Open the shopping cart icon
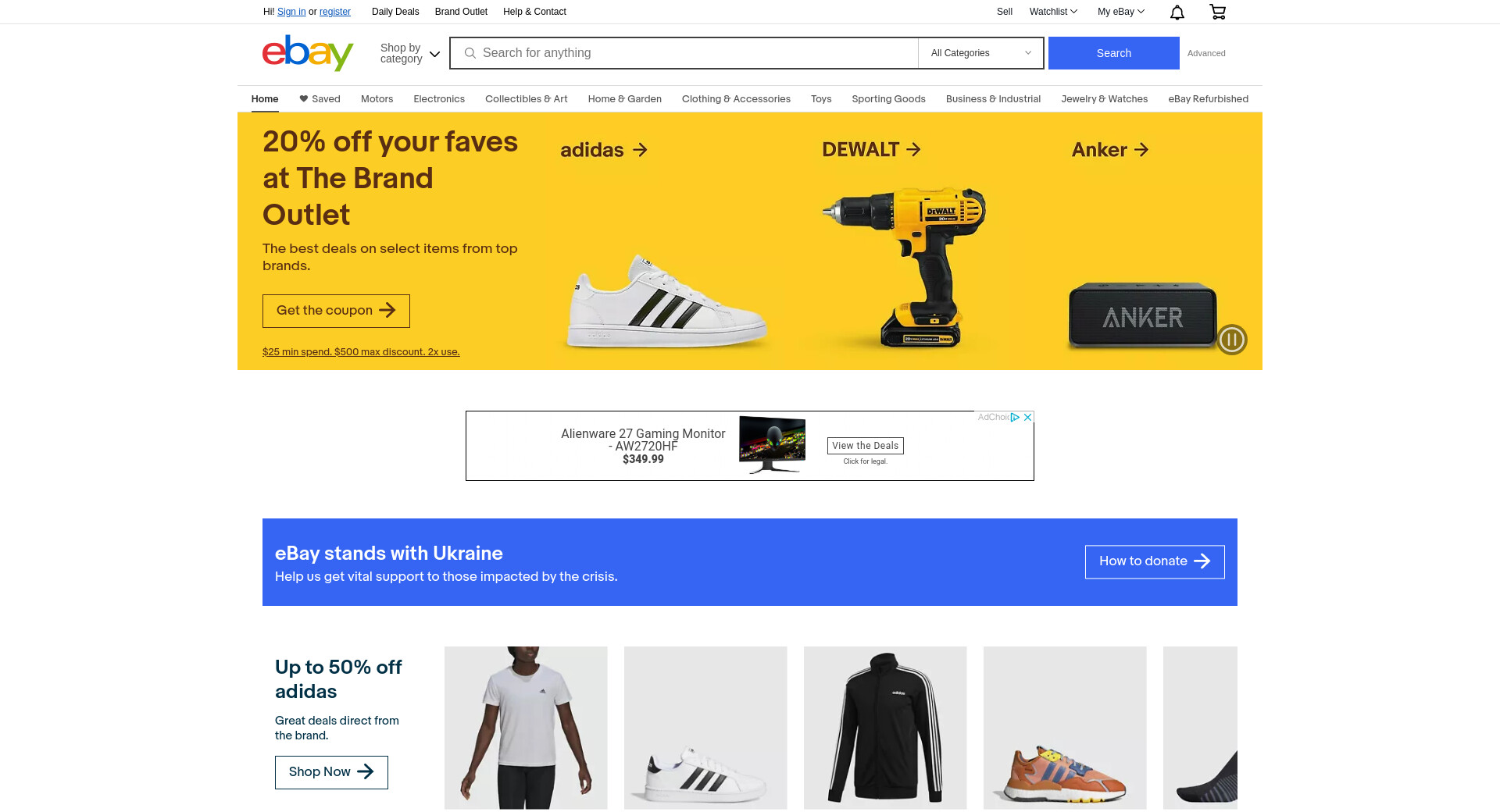This screenshot has height=812, width=1500. click(x=1217, y=12)
